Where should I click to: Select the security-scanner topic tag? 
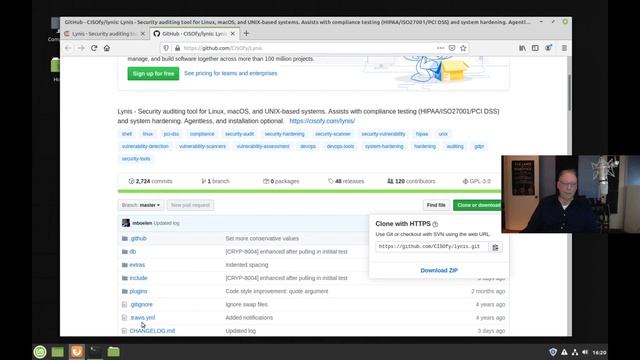click(x=333, y=134)
